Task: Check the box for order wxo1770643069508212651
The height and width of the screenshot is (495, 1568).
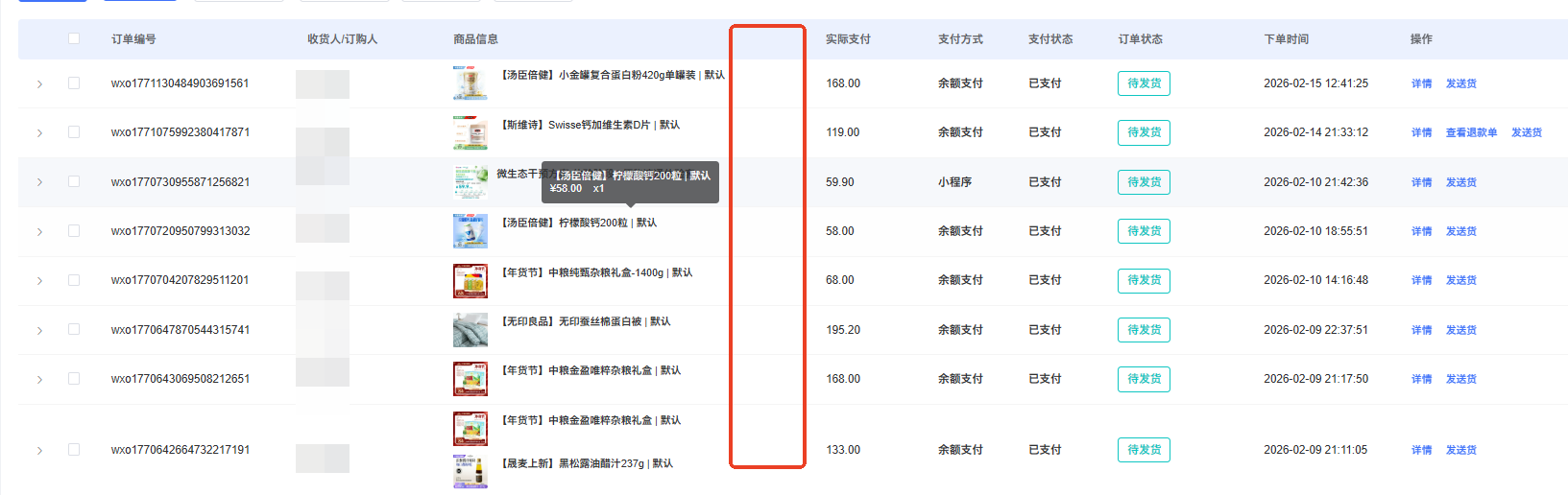Action: tap(74, 379)
